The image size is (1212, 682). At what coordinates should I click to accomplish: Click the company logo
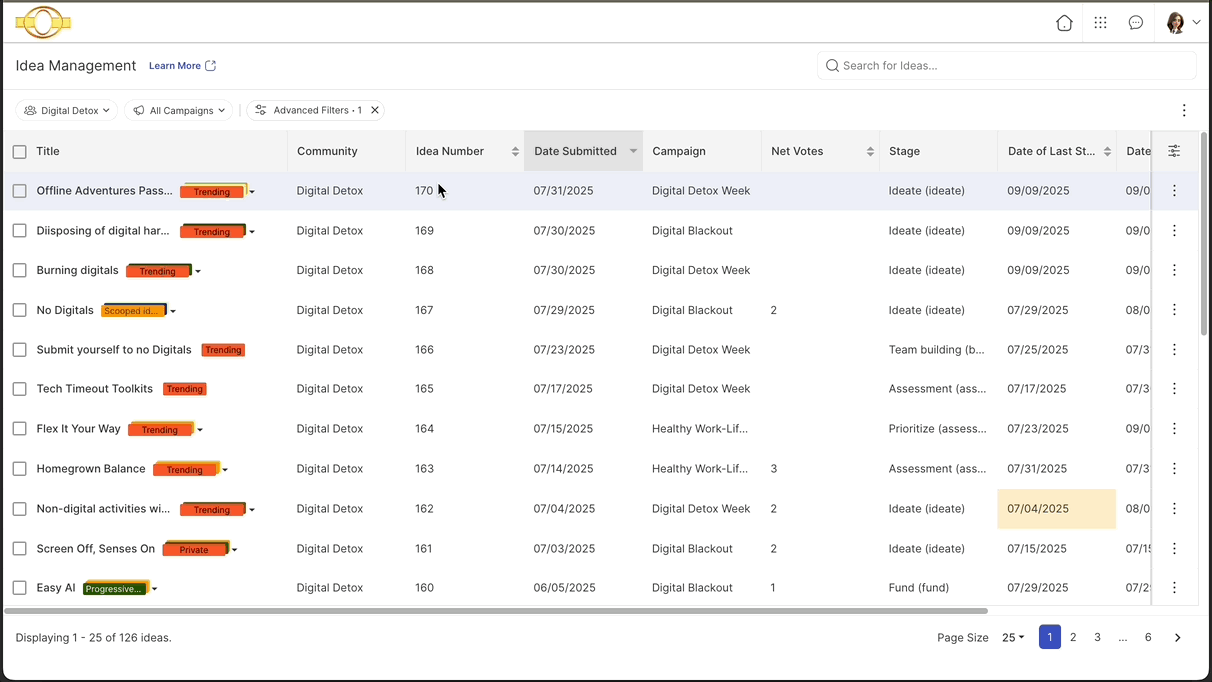tap(43, 22)
